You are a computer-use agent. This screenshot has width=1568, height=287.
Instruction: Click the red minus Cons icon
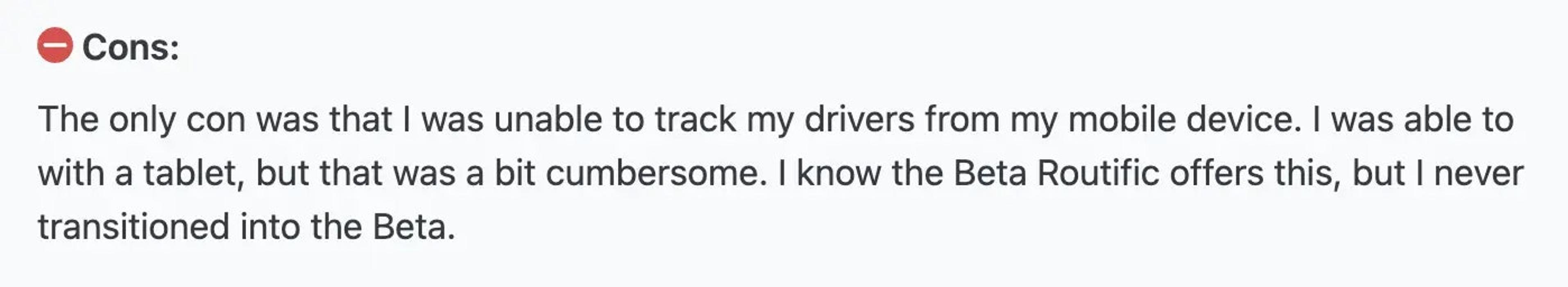(x=55, y=45)
